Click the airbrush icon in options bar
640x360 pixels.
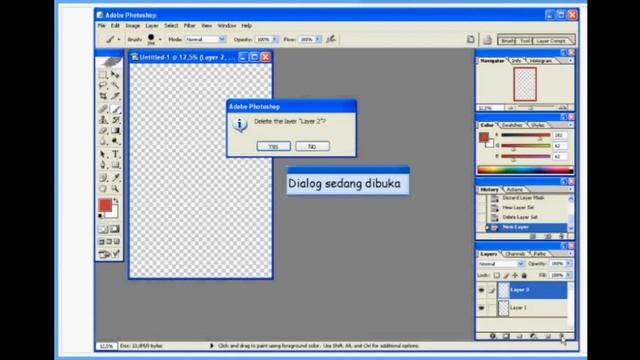click(x=331, y=39)
